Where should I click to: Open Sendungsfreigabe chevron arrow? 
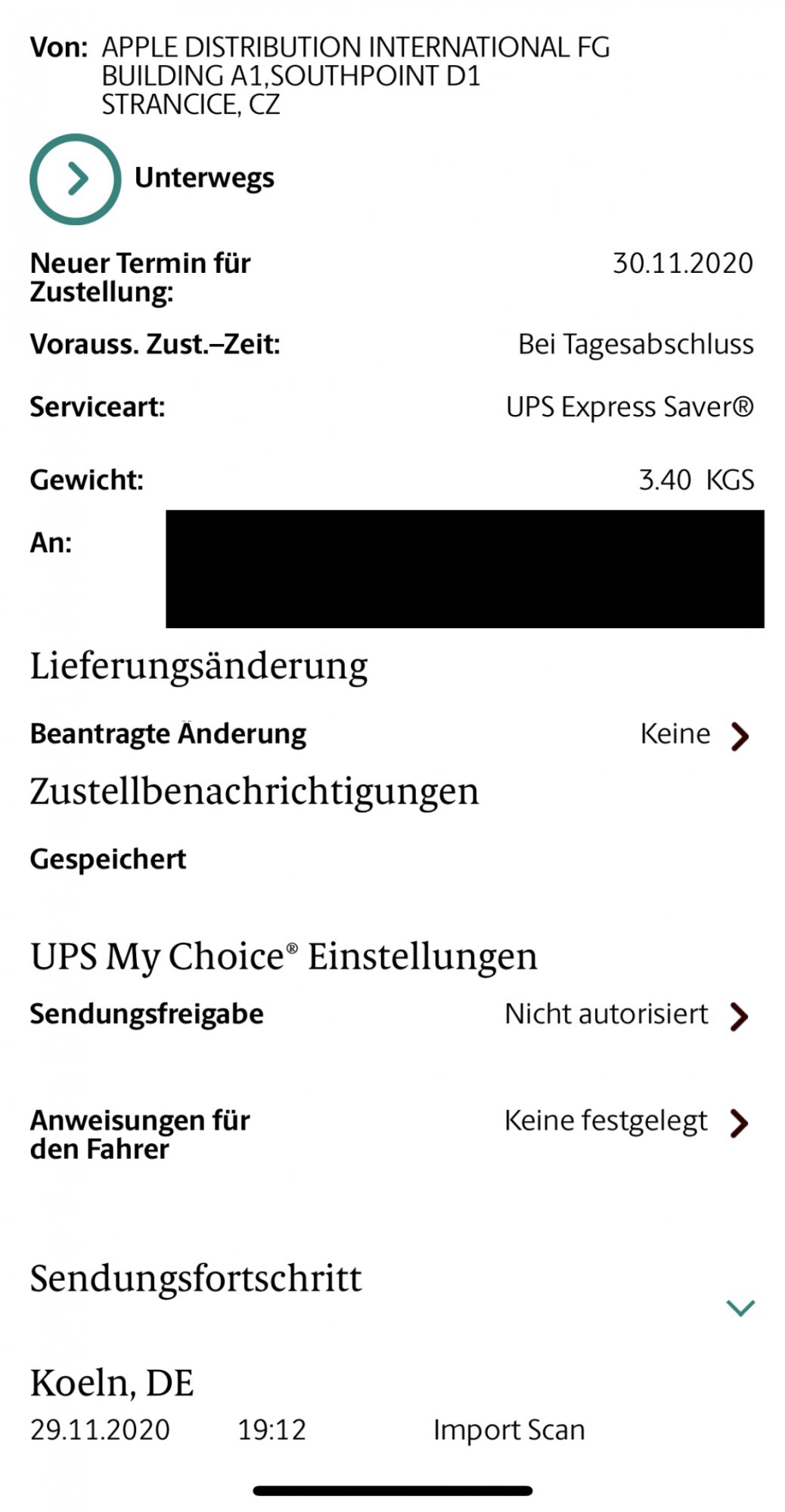click(739, 1016)
